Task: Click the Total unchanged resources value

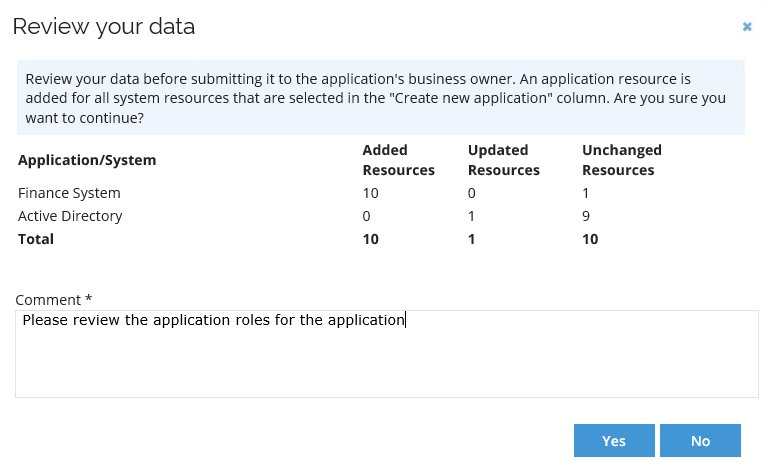Action: (590, 239)
